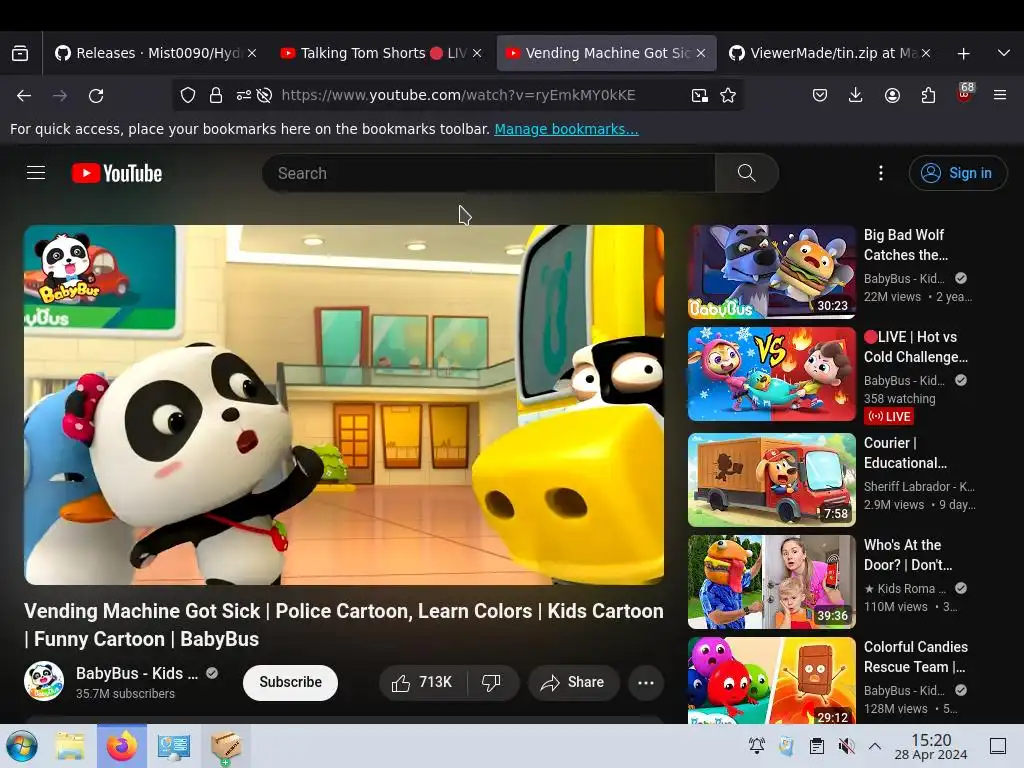
Task: Click title 'Courier | Educational...'
Action: point(905,453)
